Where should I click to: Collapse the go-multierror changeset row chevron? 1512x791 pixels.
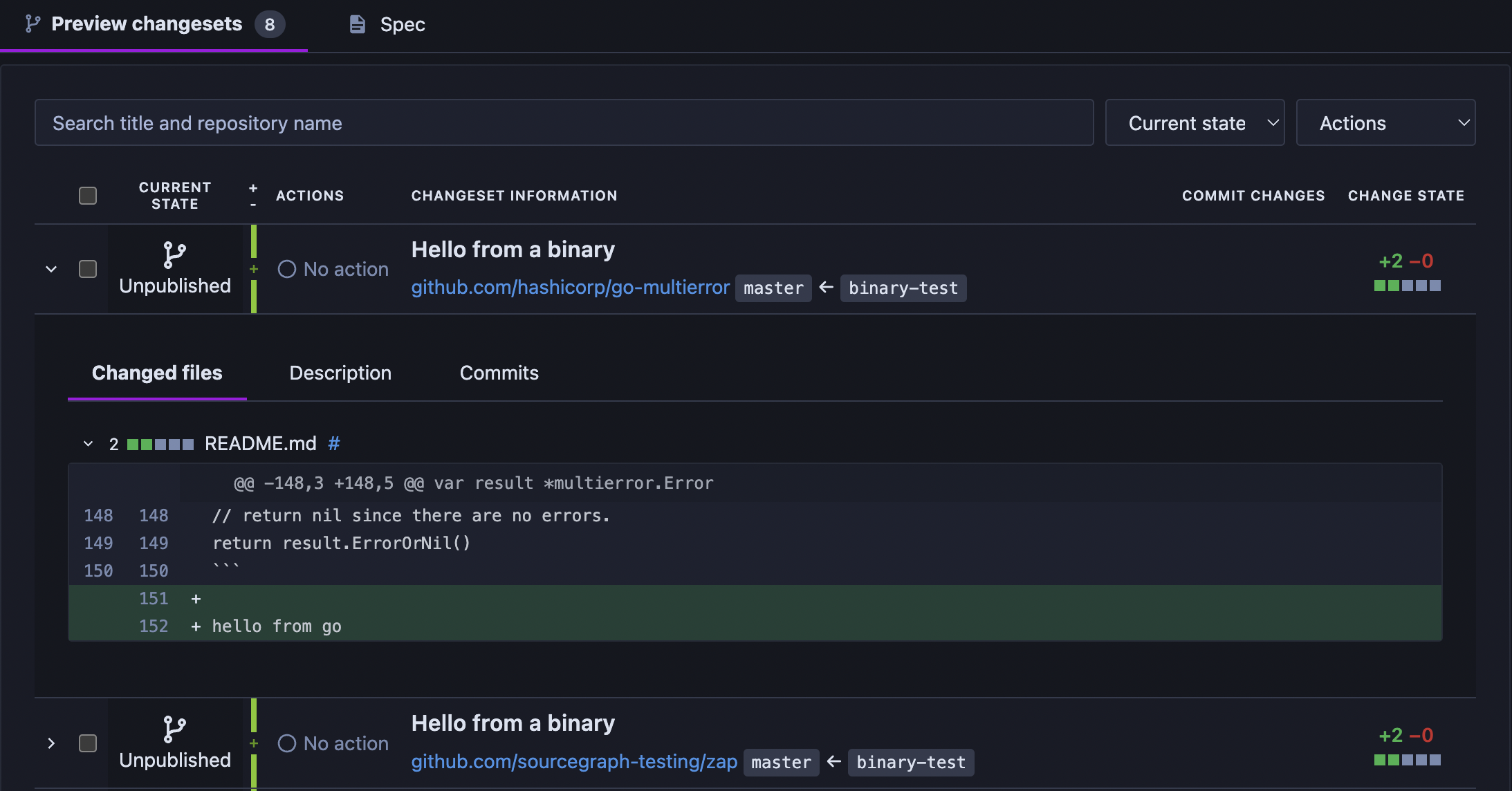pyautogui.click(x=51, y=269)
